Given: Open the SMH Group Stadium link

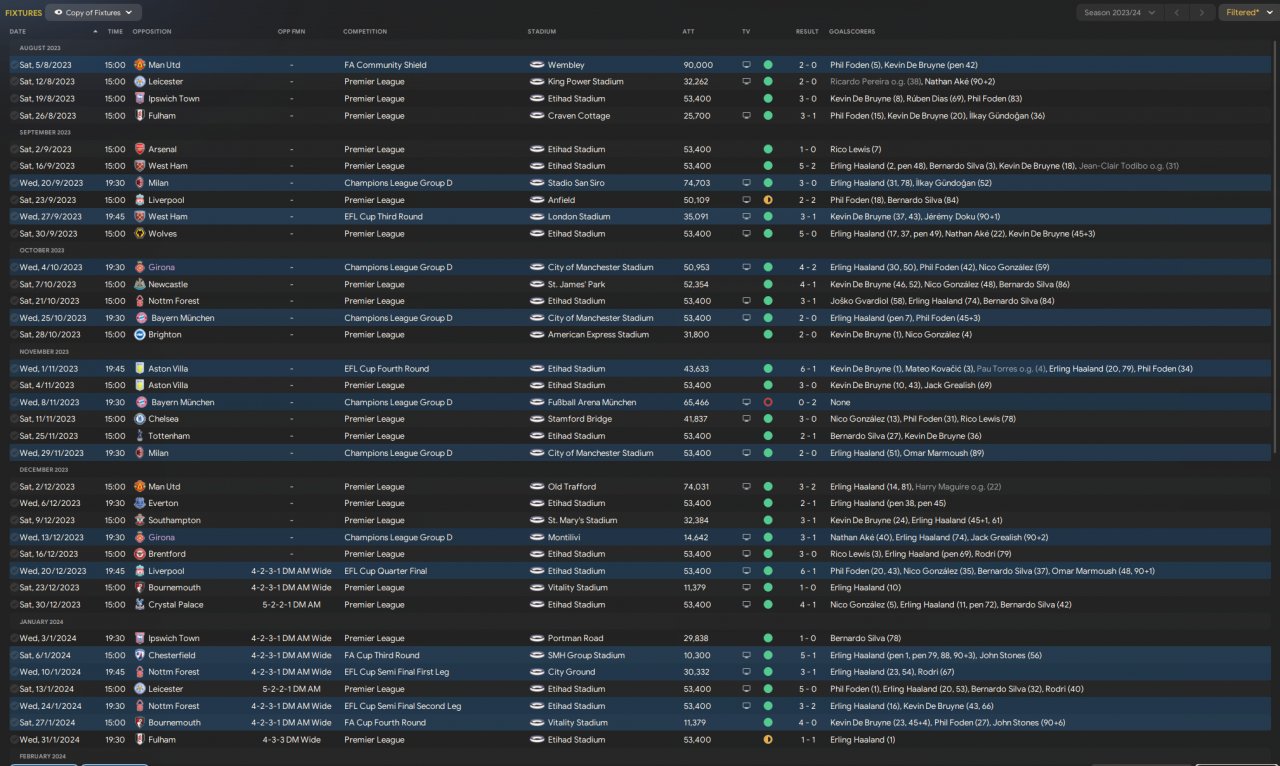Looking at the screenshot, I should pyautogui.click(x=586, y=656).
